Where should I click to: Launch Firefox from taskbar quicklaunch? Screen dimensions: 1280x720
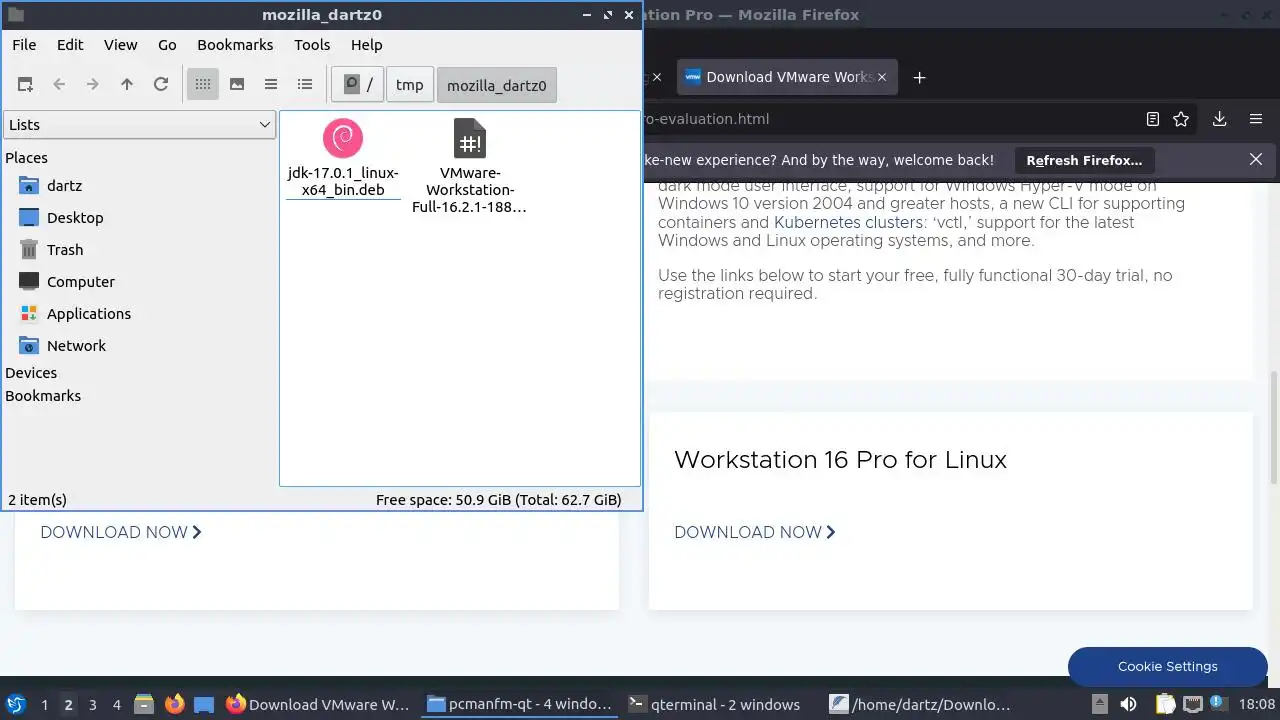click(x=175, y=705)
